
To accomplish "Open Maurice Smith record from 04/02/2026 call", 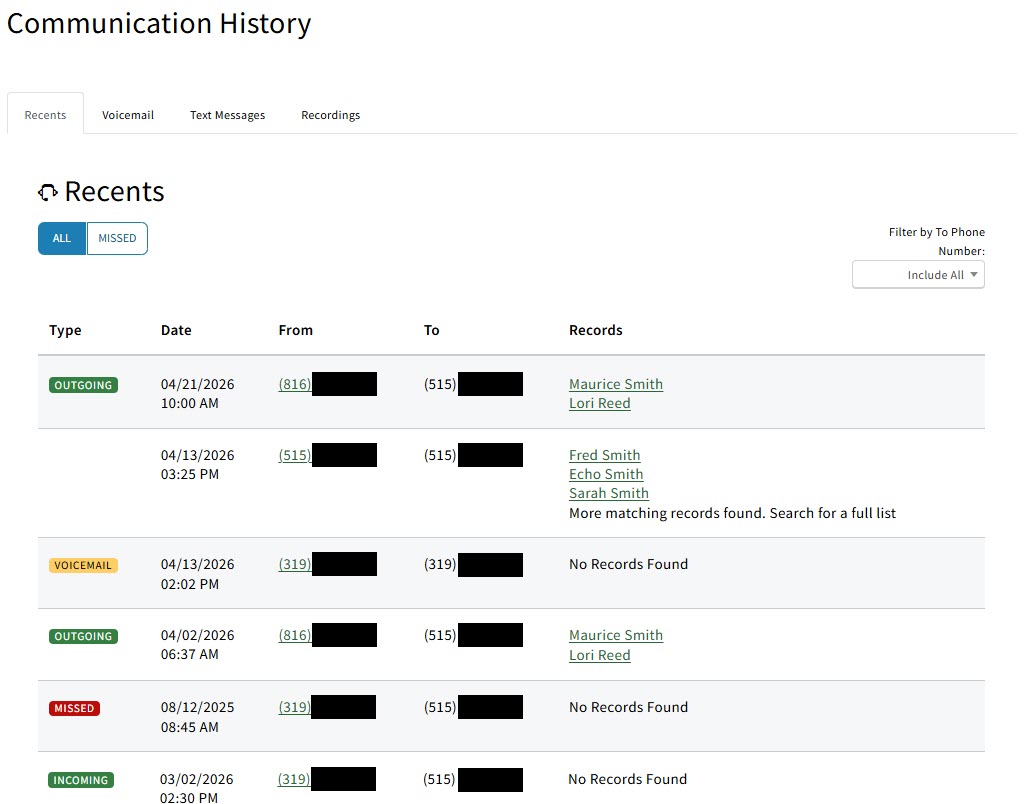I will 616,635.
